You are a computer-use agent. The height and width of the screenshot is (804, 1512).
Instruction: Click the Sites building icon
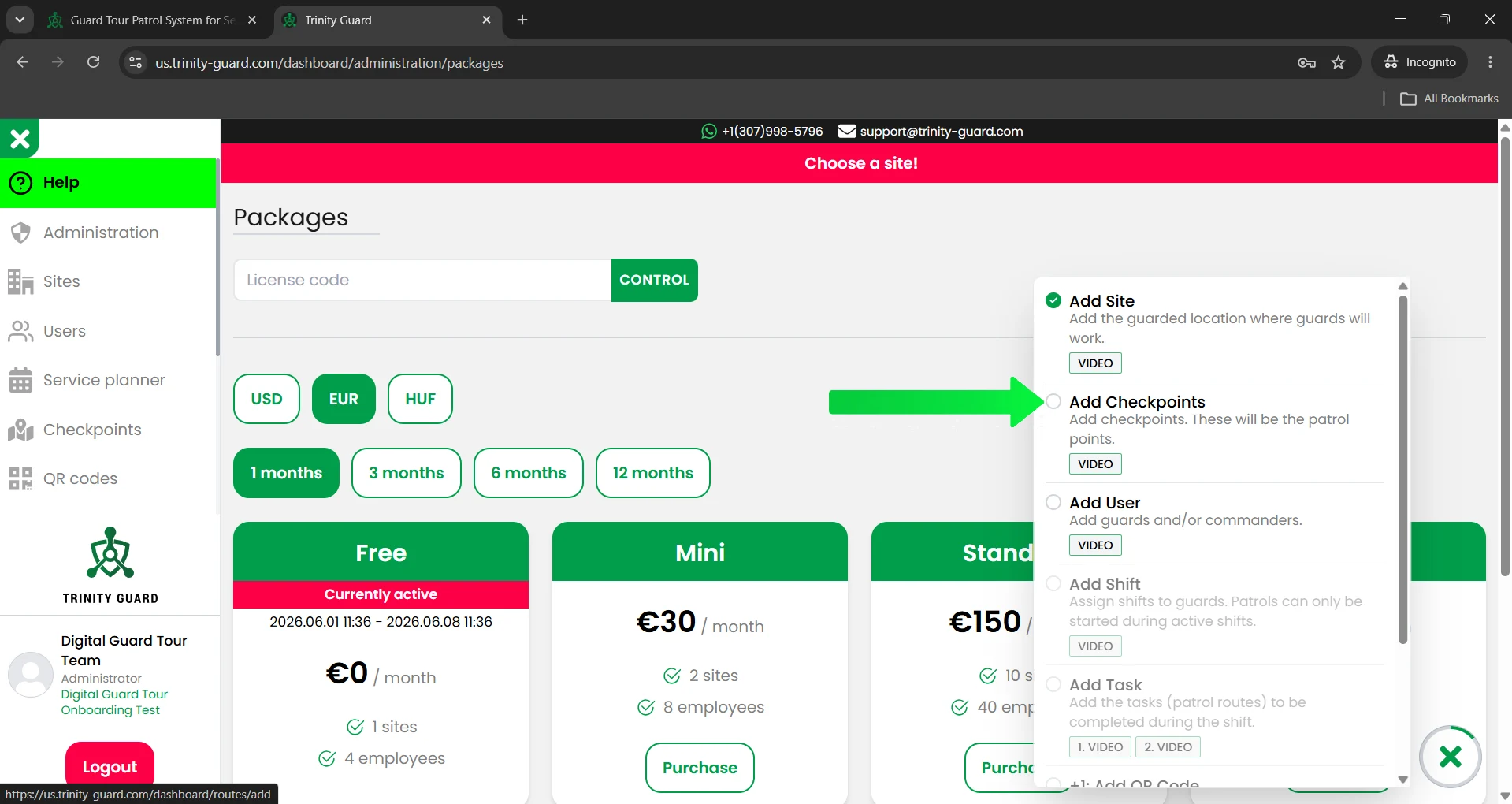pyautogui.click(x=20, y=281)
